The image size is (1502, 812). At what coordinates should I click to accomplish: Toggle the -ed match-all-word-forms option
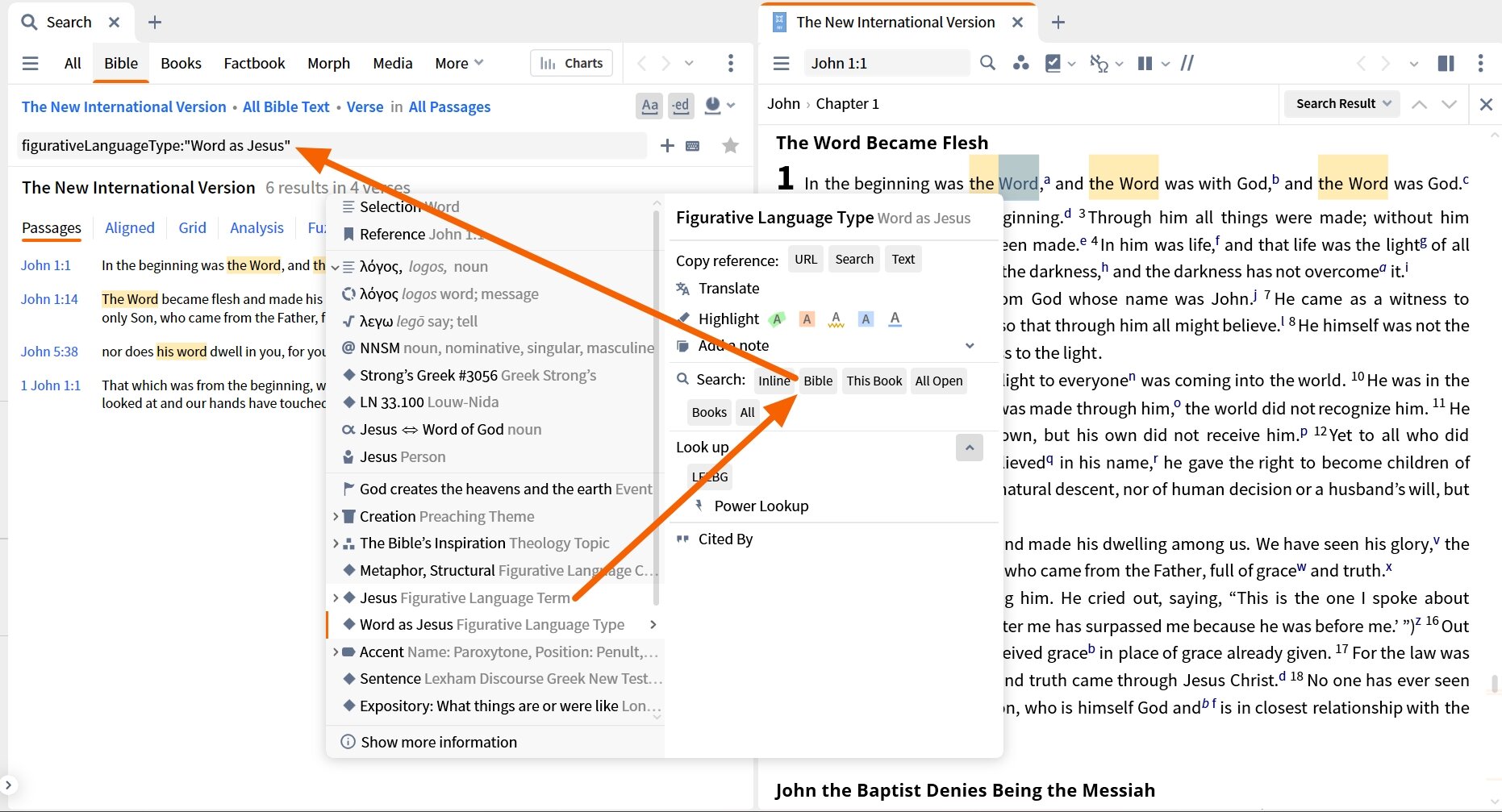coord(680,106)
